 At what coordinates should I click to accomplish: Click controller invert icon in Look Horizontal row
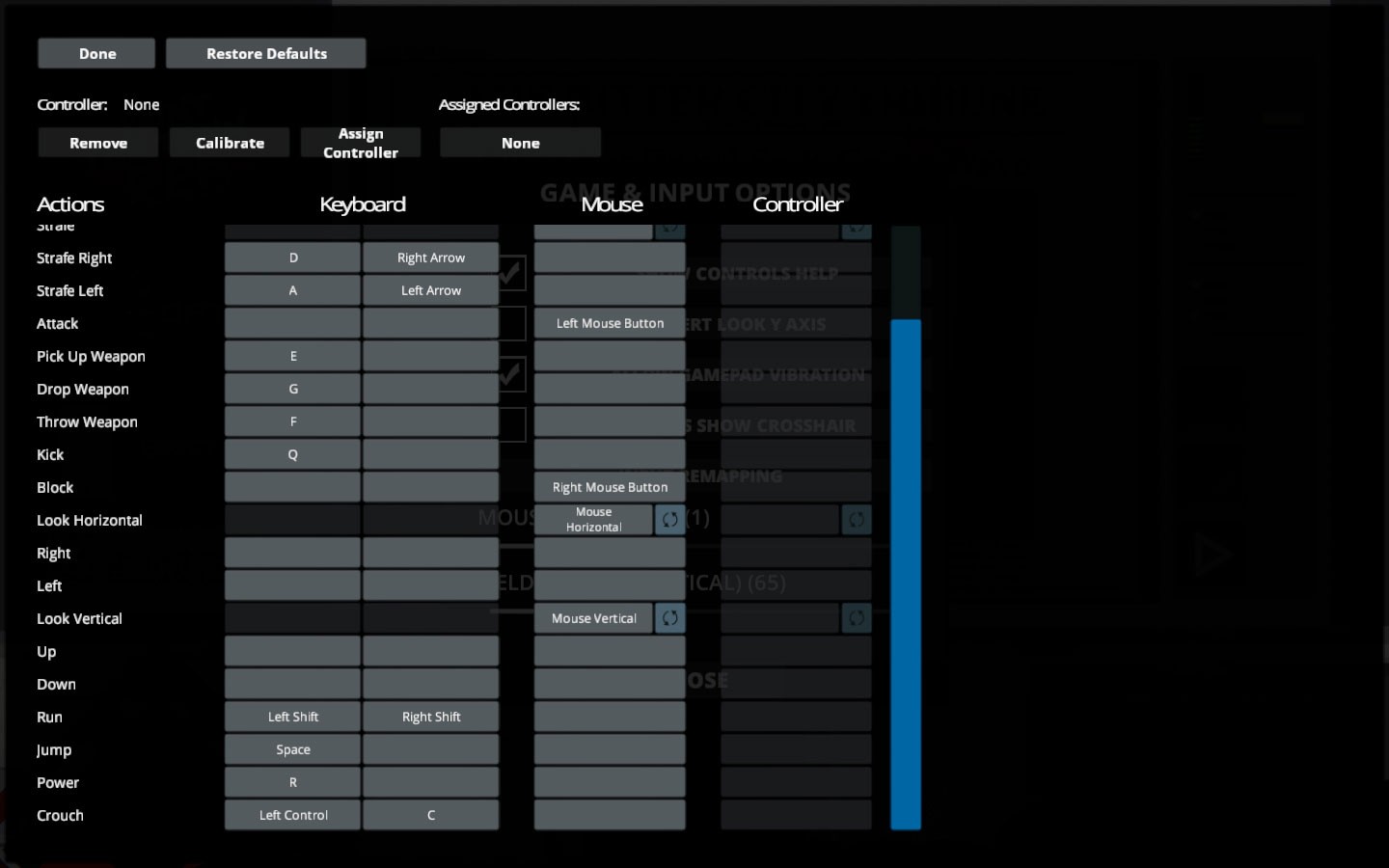click(856, 520)
